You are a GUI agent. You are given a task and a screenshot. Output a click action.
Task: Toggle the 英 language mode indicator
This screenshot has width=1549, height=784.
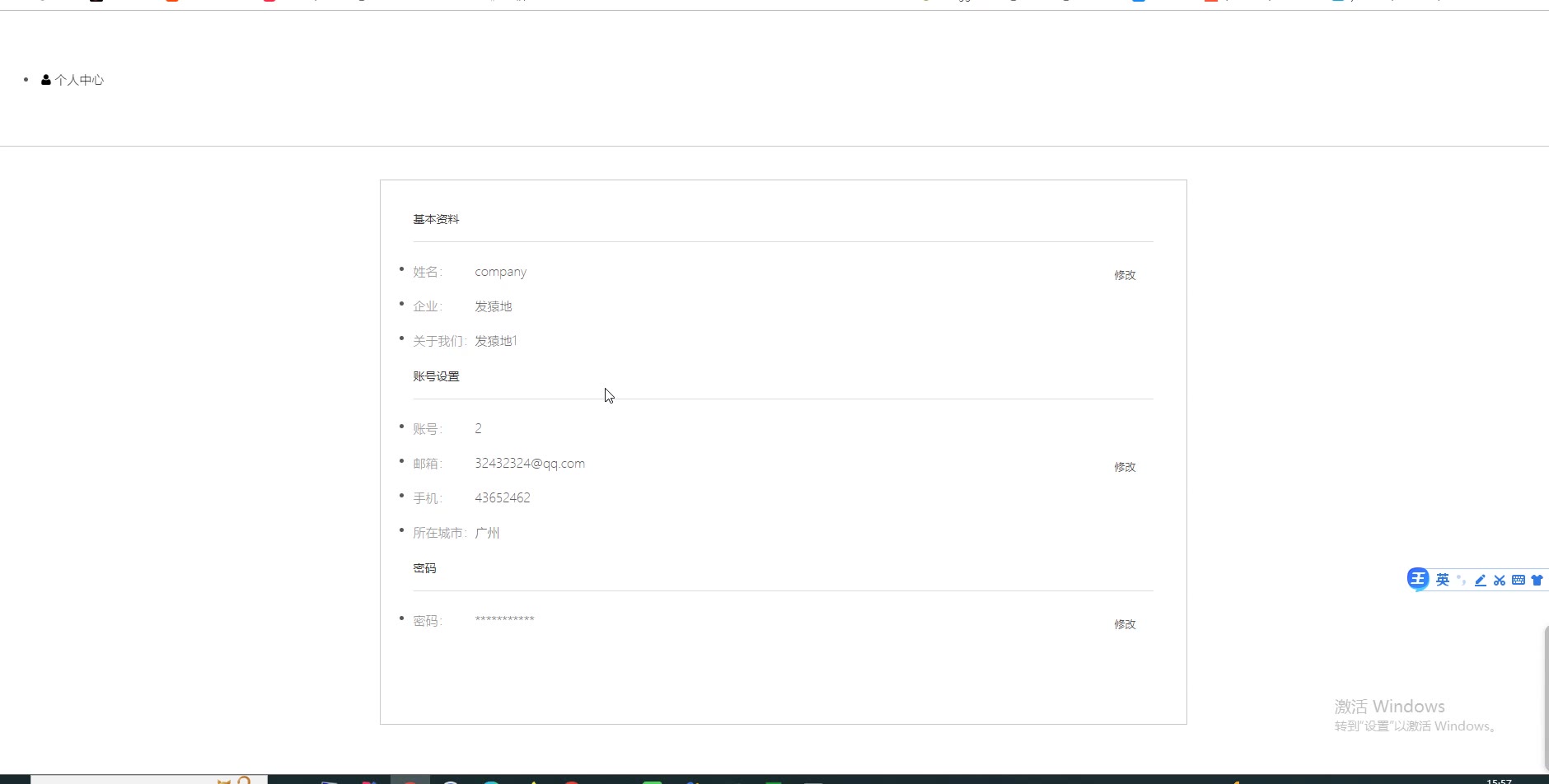pyautogui.click(x=1442, y=580)
